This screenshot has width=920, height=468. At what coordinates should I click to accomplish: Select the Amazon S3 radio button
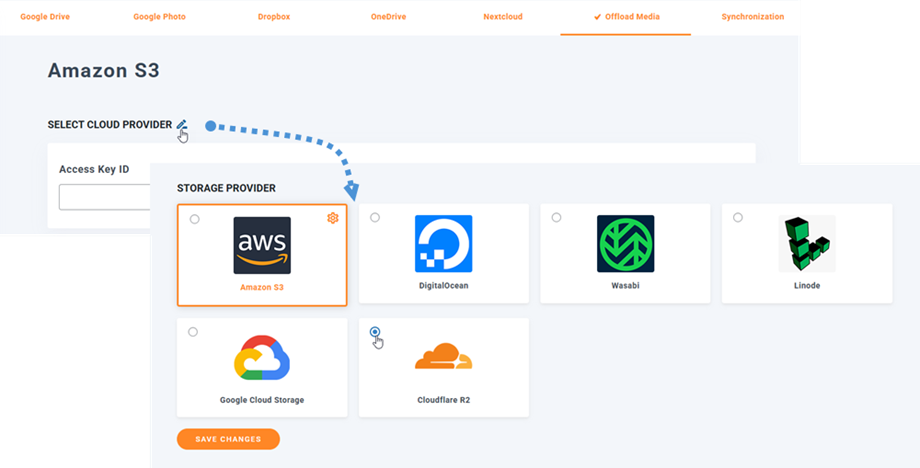coord(194,219)
